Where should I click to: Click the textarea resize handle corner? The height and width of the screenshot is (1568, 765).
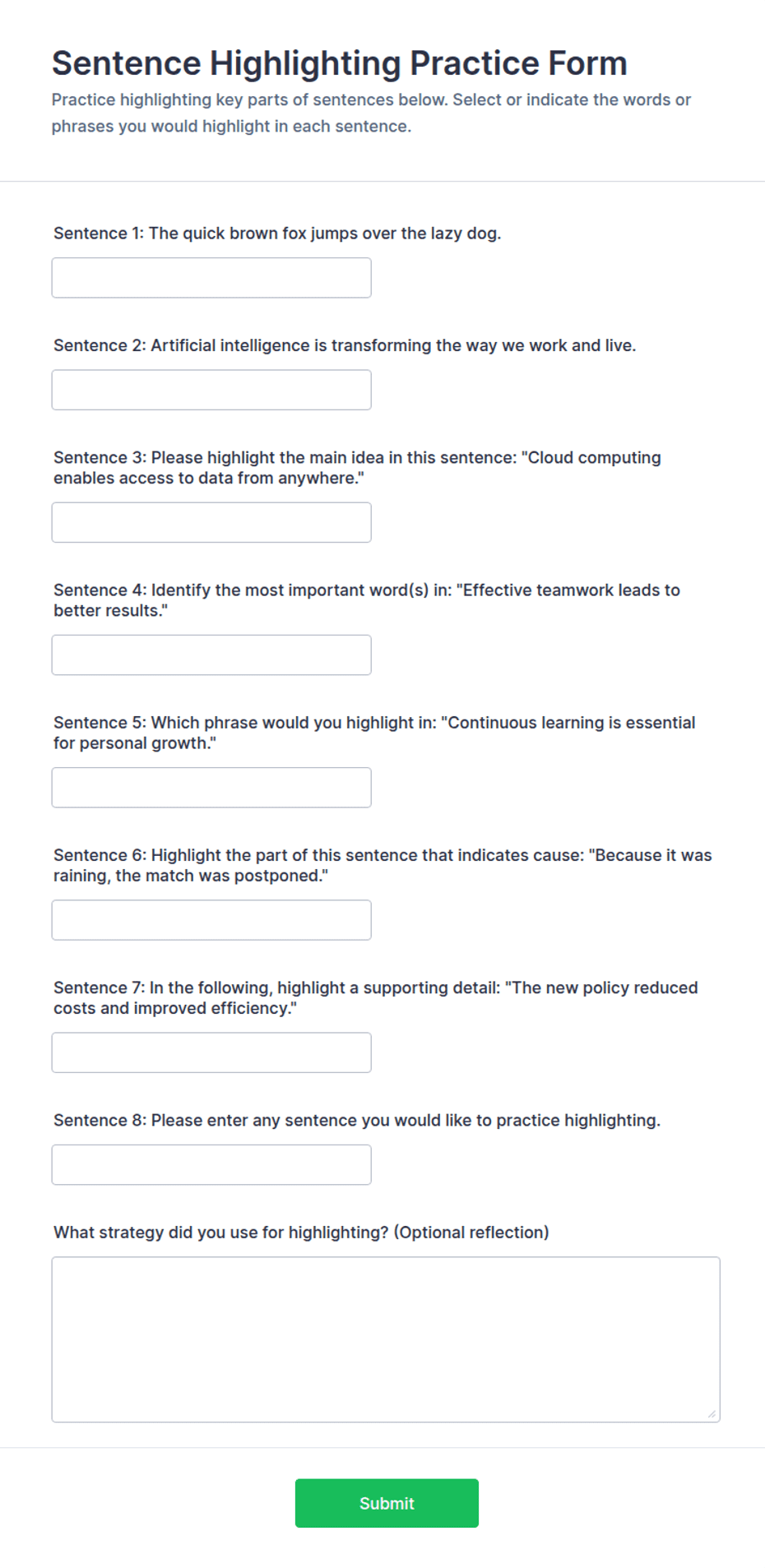pos(712,1413)
